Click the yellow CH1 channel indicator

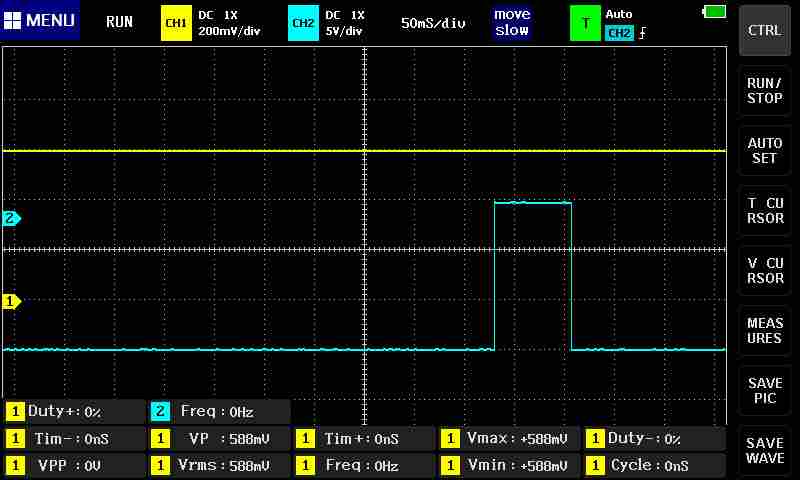click(175, 22)
